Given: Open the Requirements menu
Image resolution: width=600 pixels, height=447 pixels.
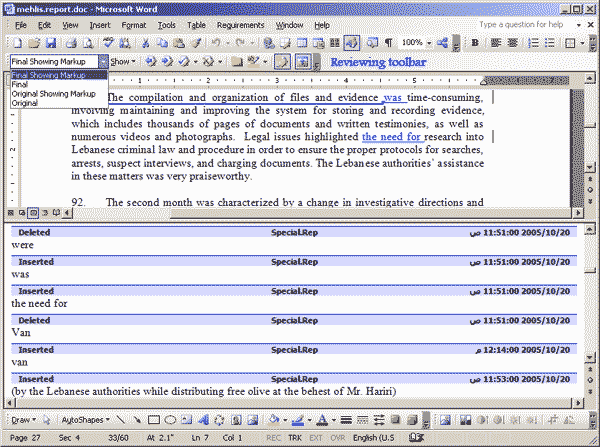Looking at the screenshot, I should click(x=240, y=24).
